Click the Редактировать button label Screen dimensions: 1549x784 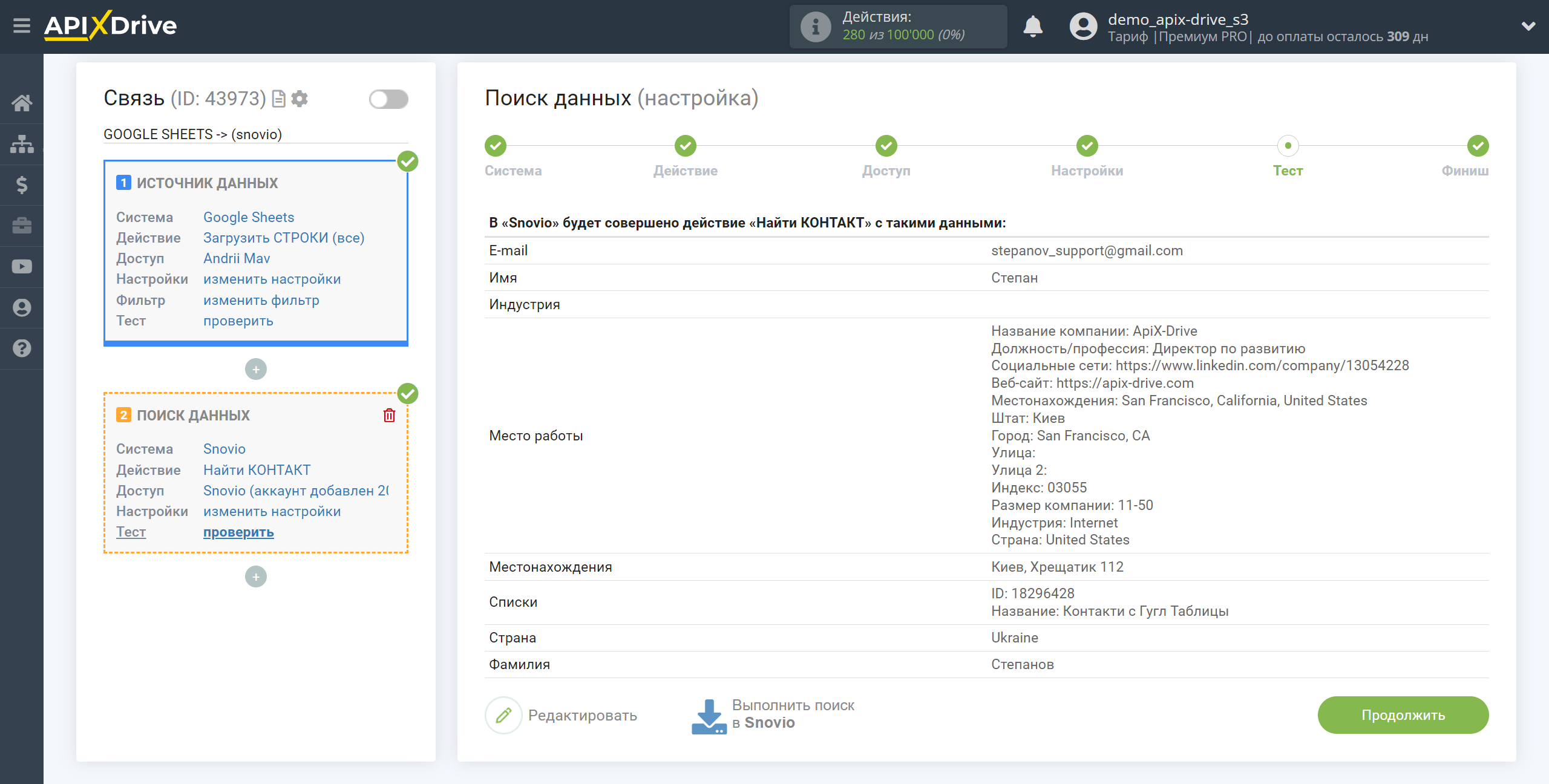click(x=583, y=716)
